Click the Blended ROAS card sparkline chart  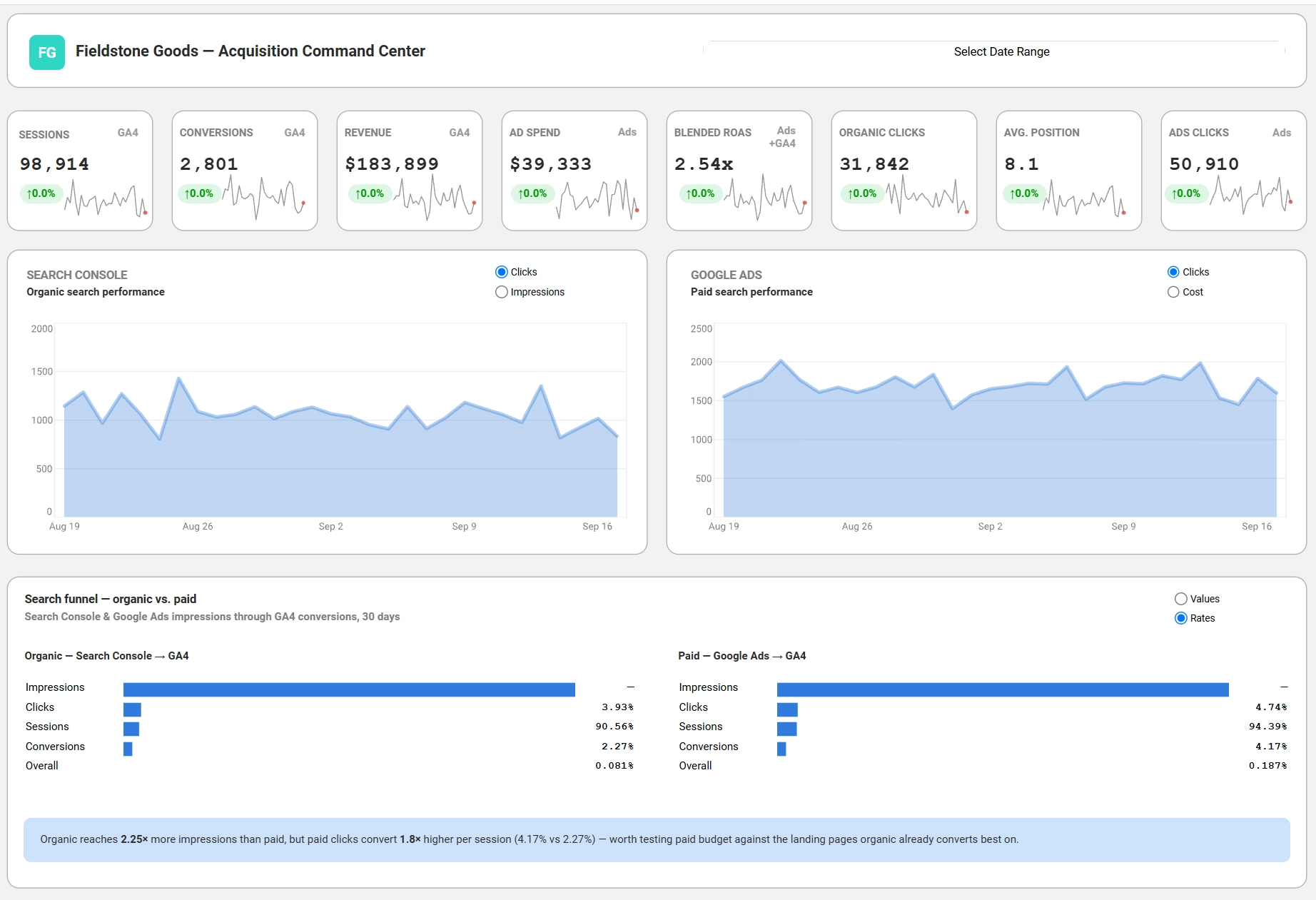pyautogui.click(x=765, y=198)
